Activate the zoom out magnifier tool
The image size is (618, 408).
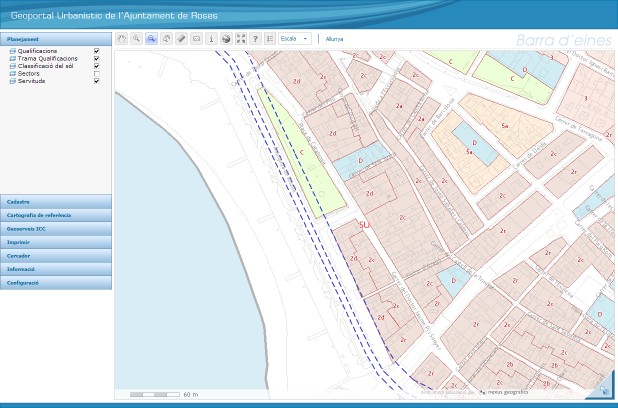(x=151, y=38)
